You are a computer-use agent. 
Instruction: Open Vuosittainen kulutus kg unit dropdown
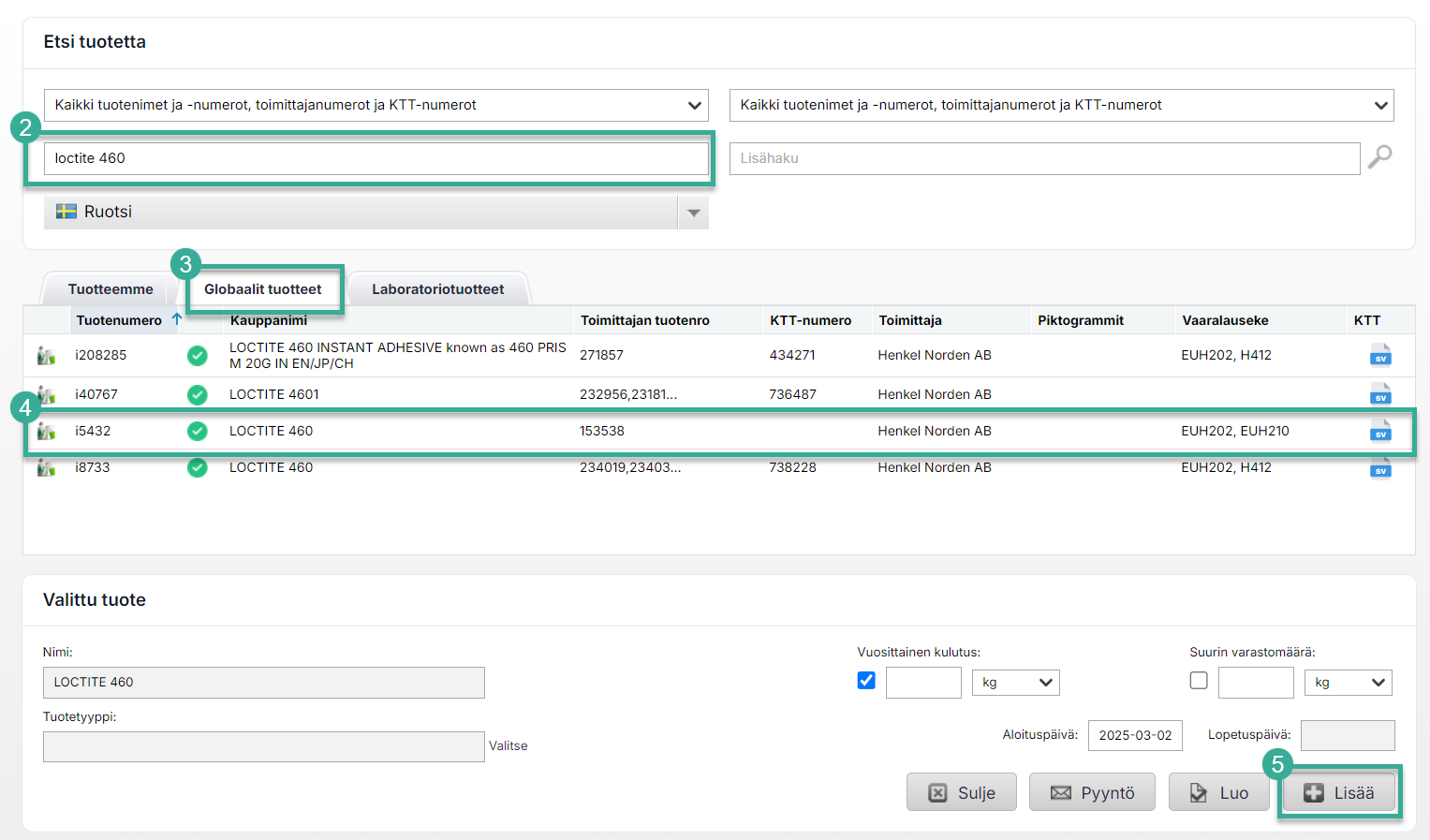[1016, 683]
